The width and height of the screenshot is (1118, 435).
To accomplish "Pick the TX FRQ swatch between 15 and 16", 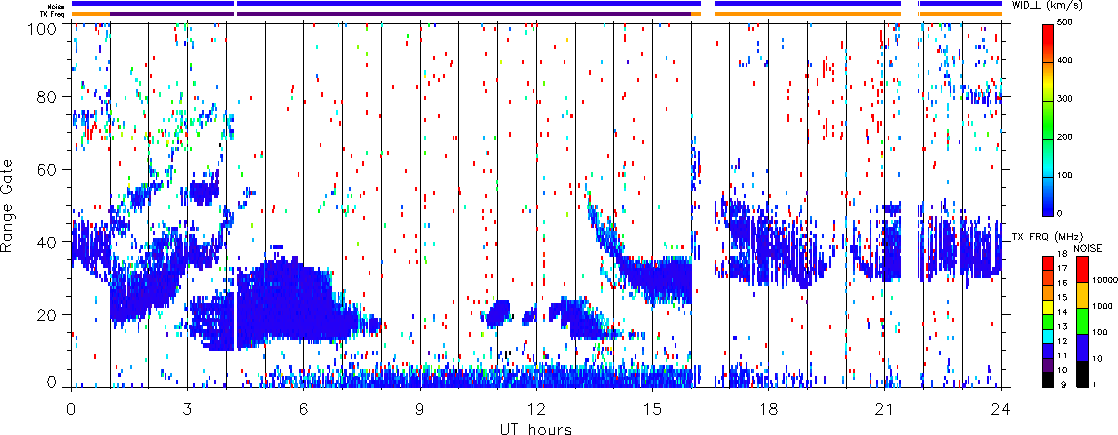I will 1048,292.
